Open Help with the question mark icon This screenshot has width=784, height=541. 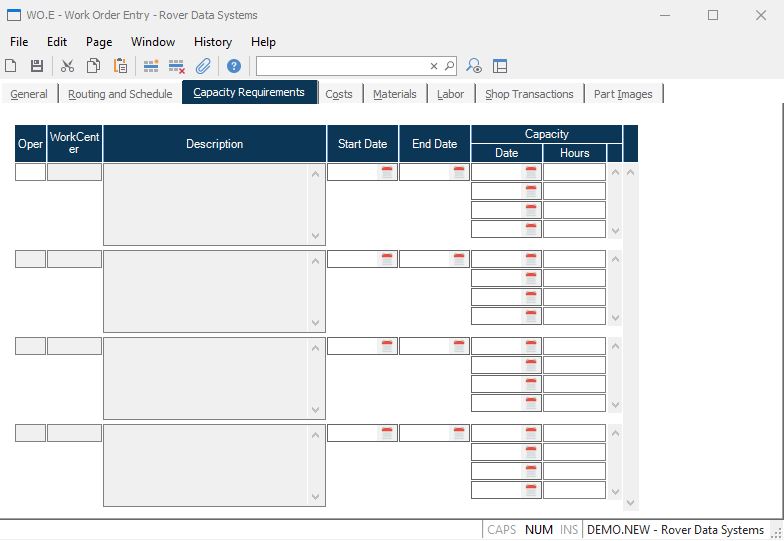click(234, 66)
